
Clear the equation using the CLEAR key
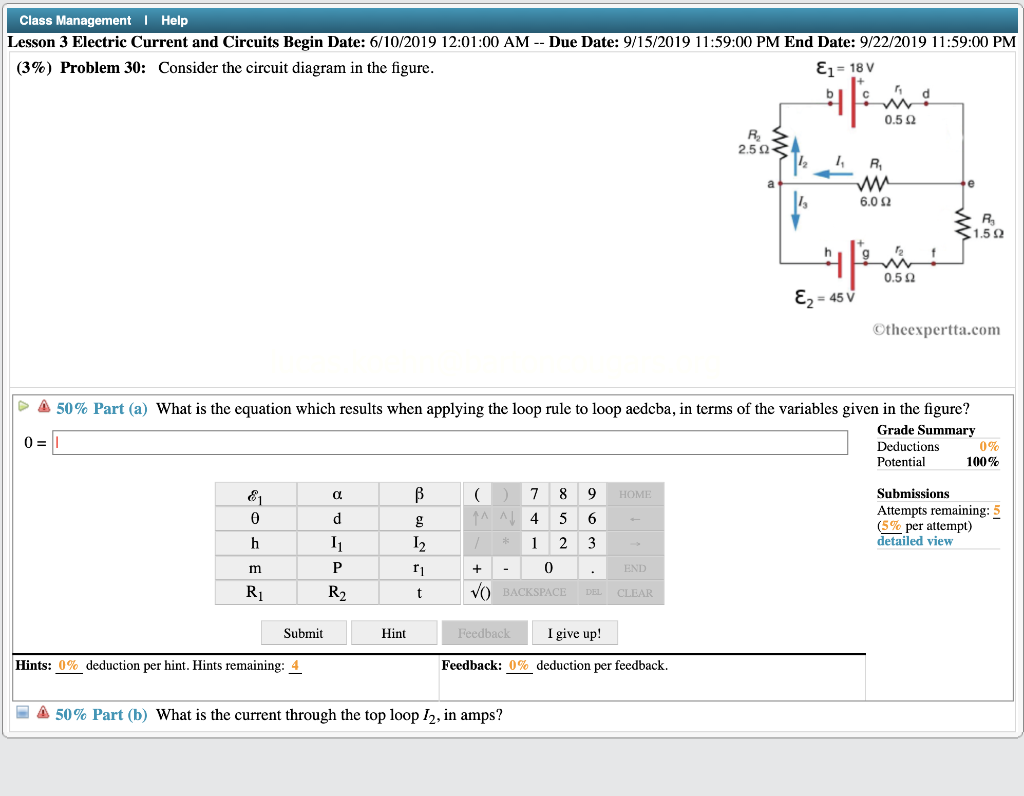click(x=634, y=592)
